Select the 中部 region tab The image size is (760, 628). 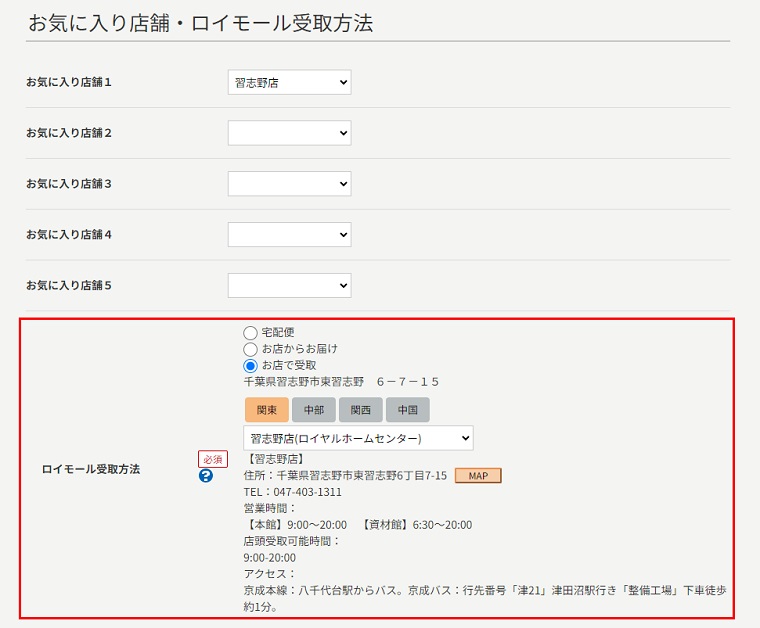coord(313,410)
